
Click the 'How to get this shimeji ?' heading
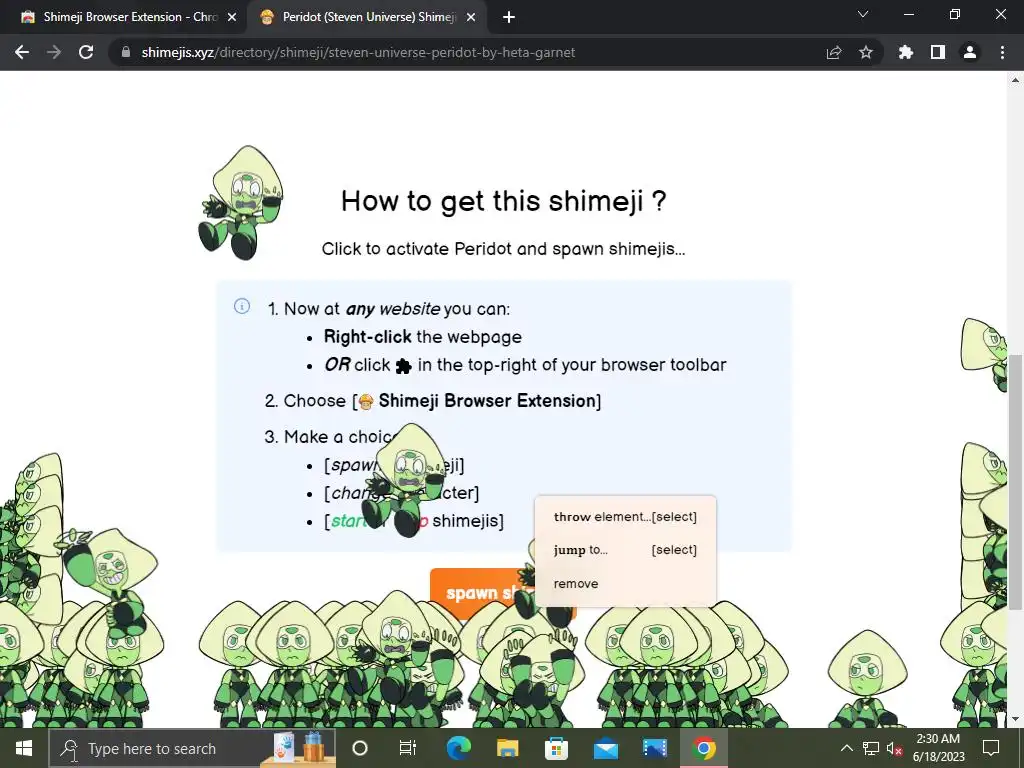coord(504,200)
